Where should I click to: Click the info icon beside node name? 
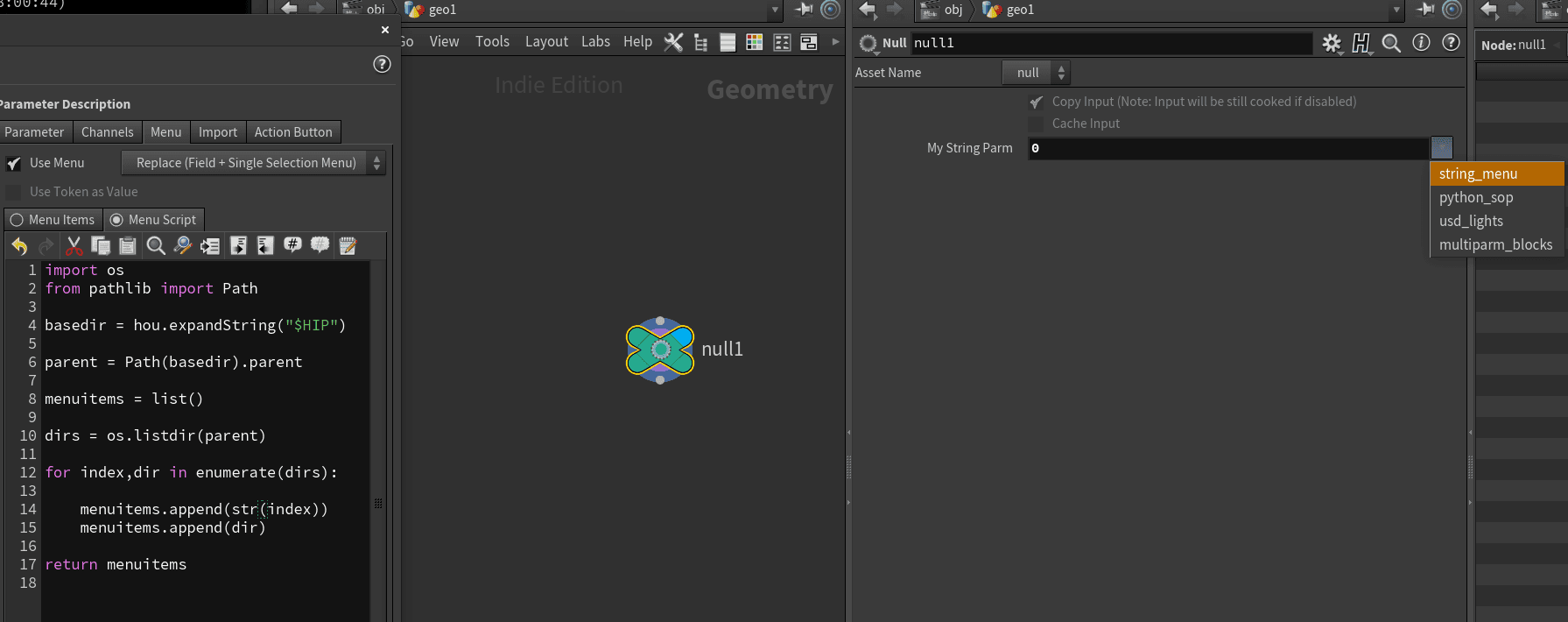click(1421, 43)
